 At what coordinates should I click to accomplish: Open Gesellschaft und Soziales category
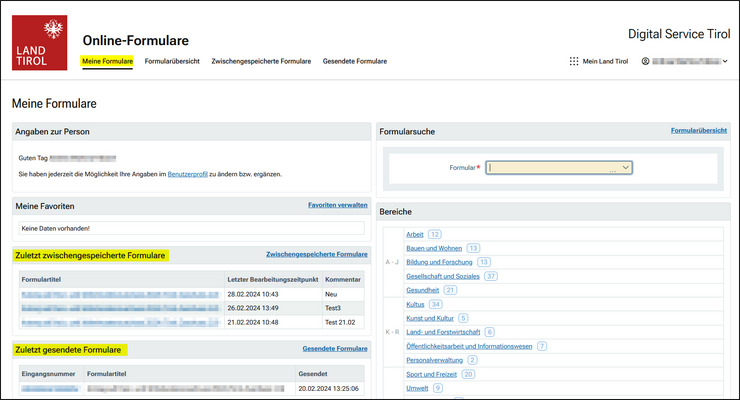[442, 276]
